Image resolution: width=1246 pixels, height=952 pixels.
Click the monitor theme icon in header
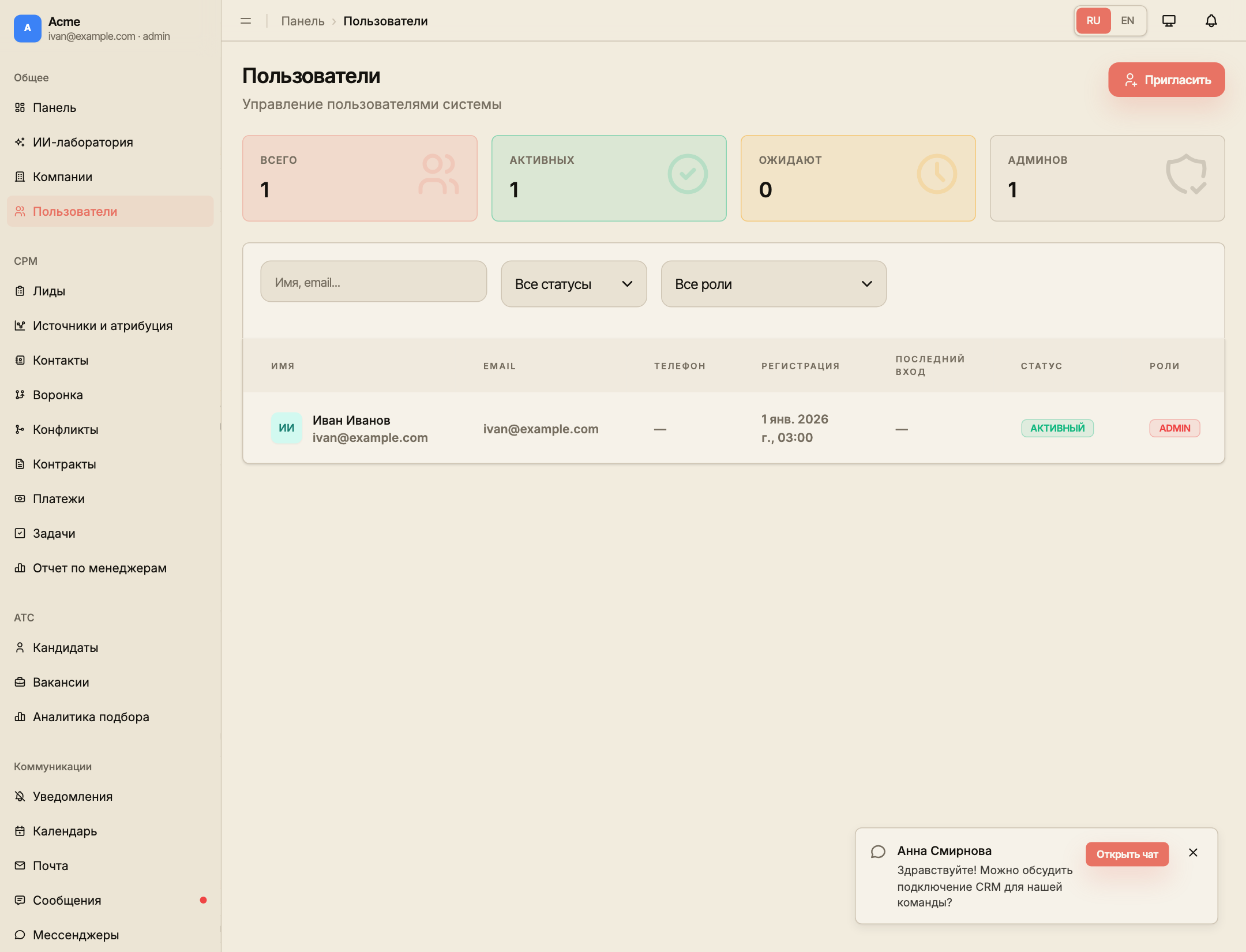1169,21
